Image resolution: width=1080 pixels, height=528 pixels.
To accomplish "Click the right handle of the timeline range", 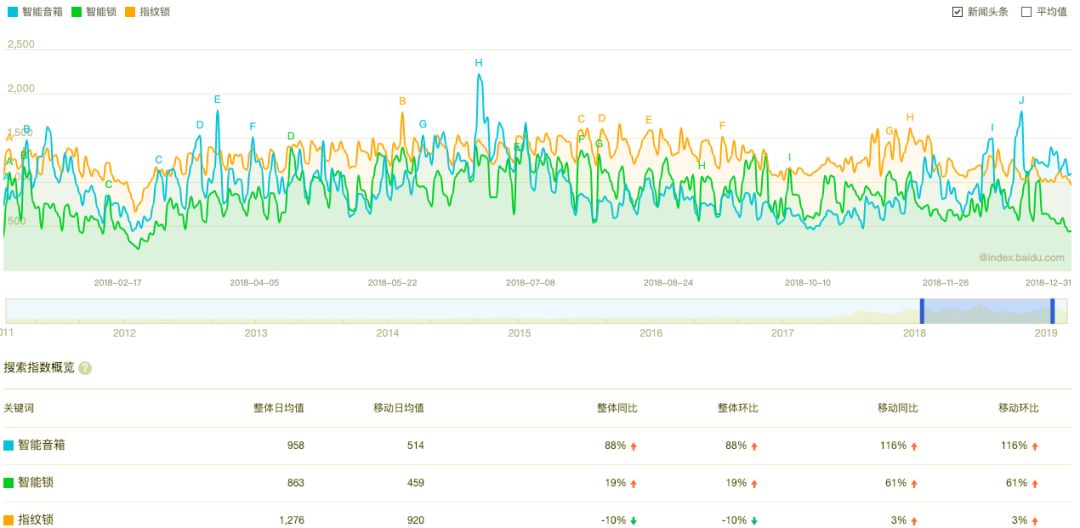I will pos(1053,311).
